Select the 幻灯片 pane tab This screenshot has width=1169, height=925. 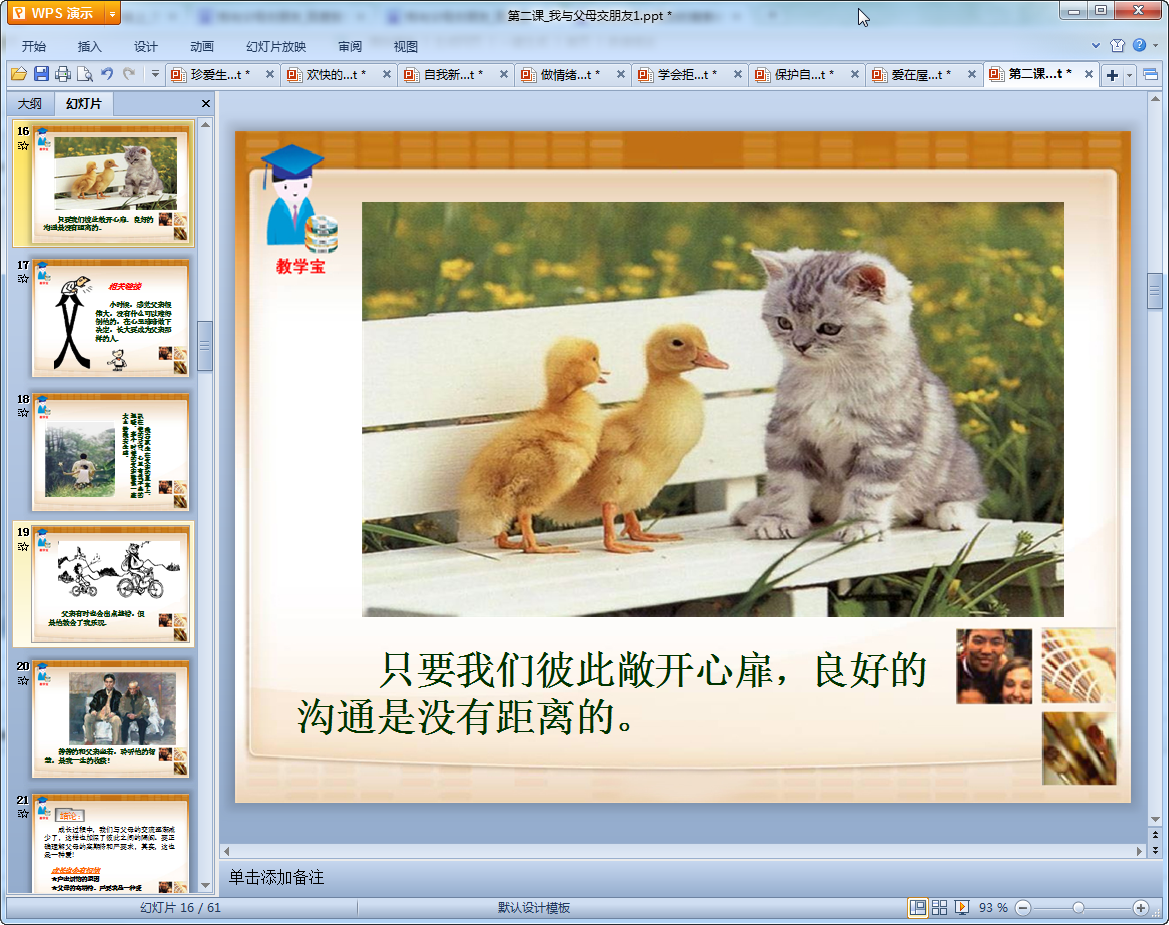point(84,104)
